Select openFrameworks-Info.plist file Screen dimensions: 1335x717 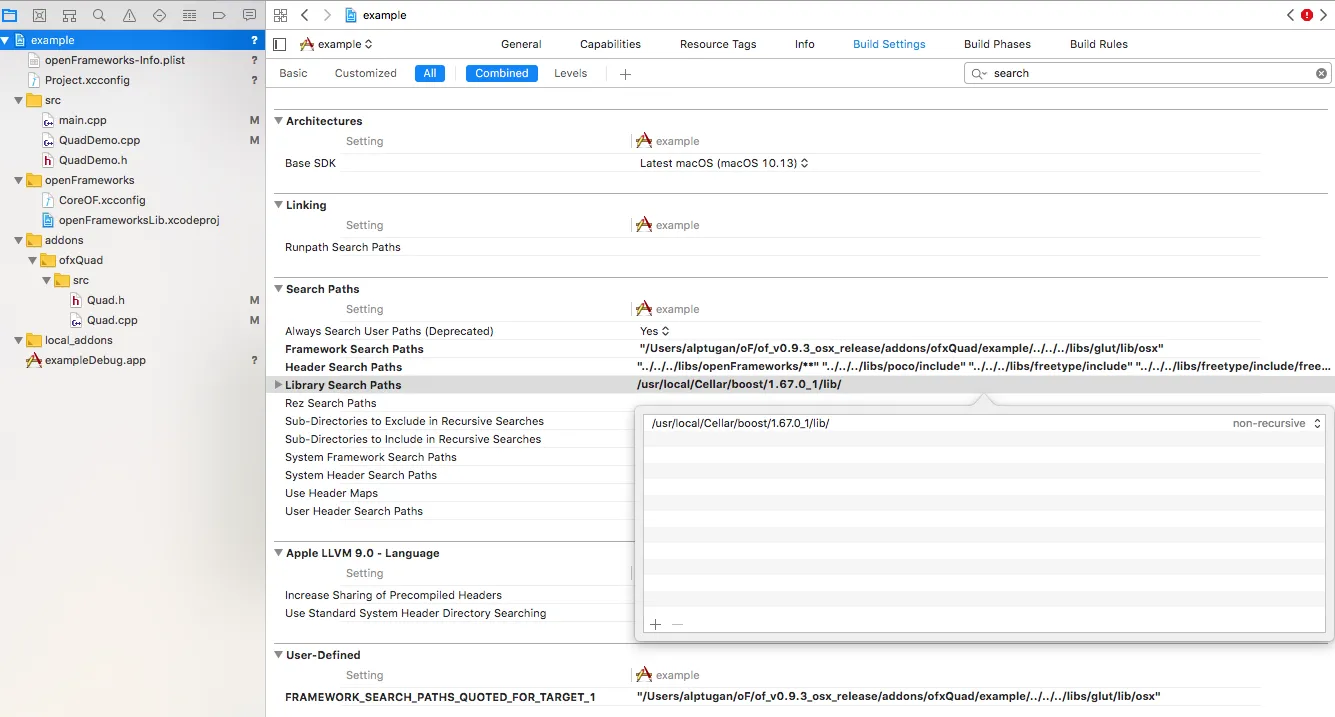[x=108, y=60]
